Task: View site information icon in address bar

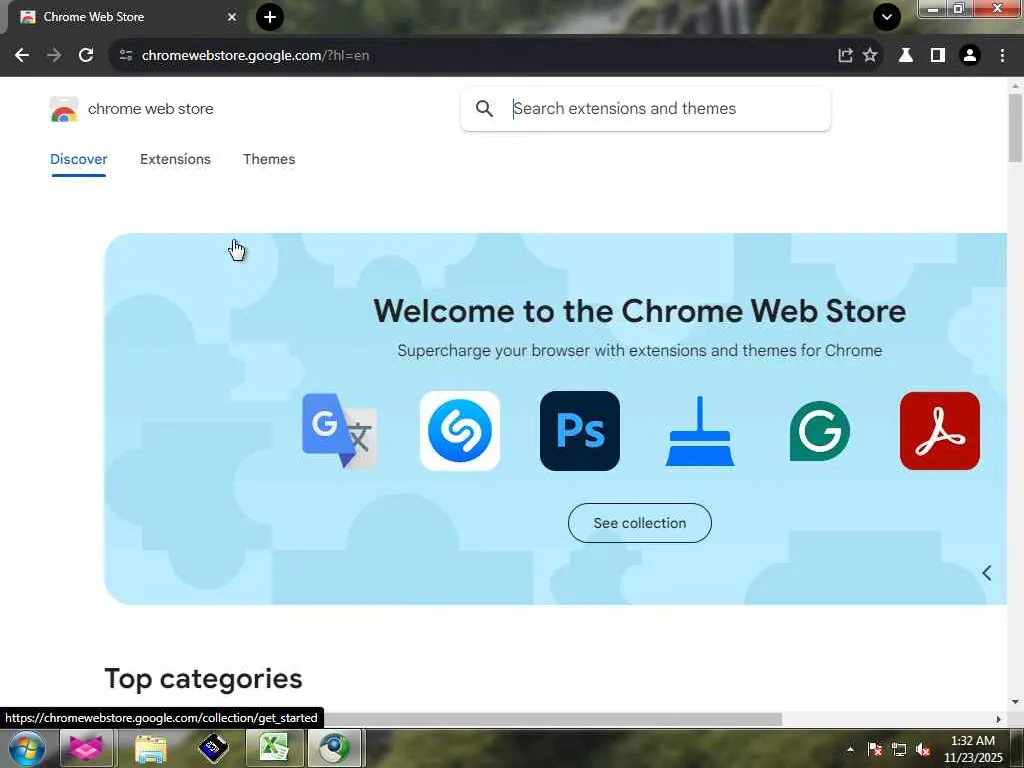Action: click(126, 56)
